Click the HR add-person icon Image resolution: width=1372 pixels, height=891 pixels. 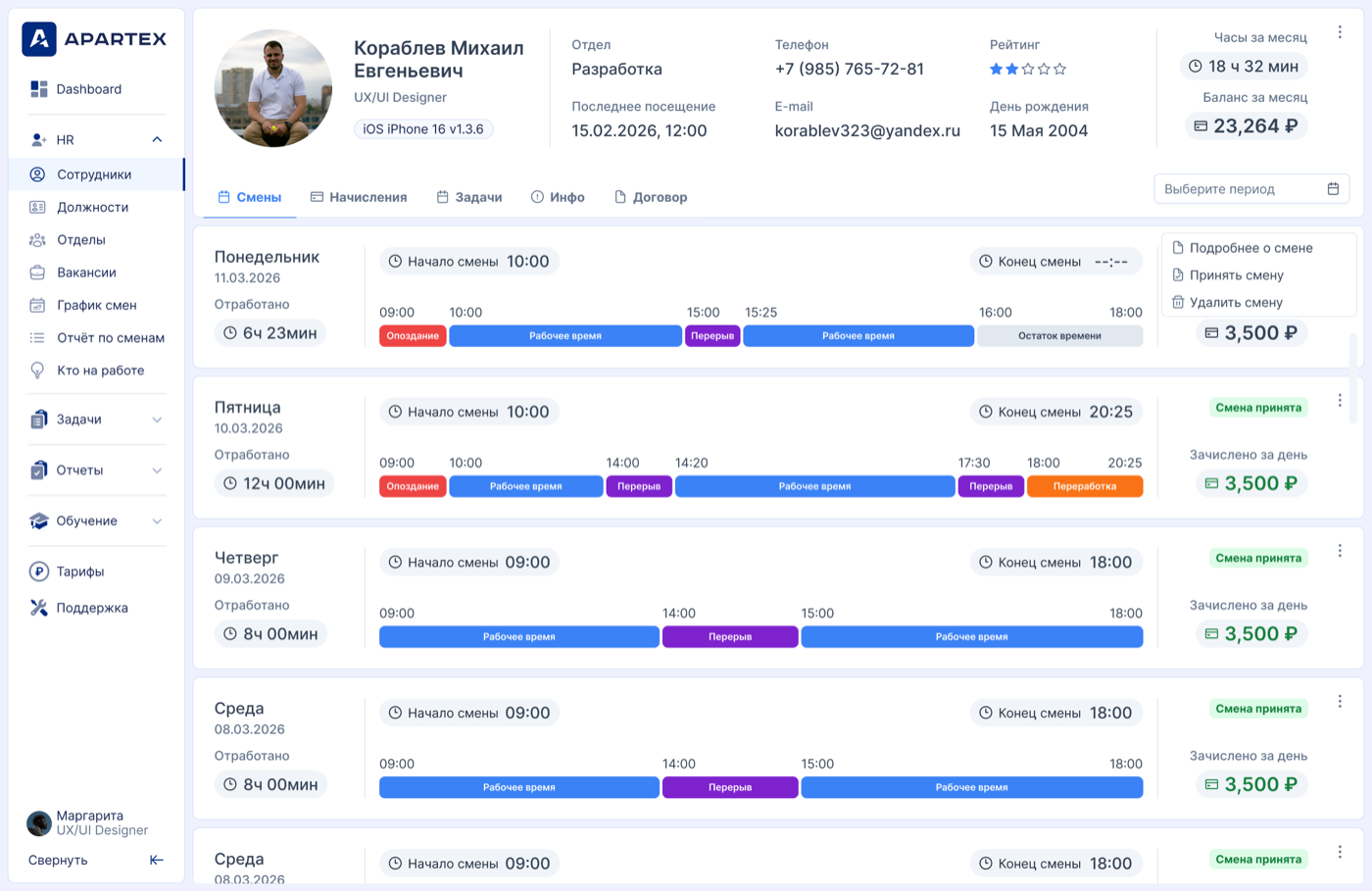click(39, 140)
